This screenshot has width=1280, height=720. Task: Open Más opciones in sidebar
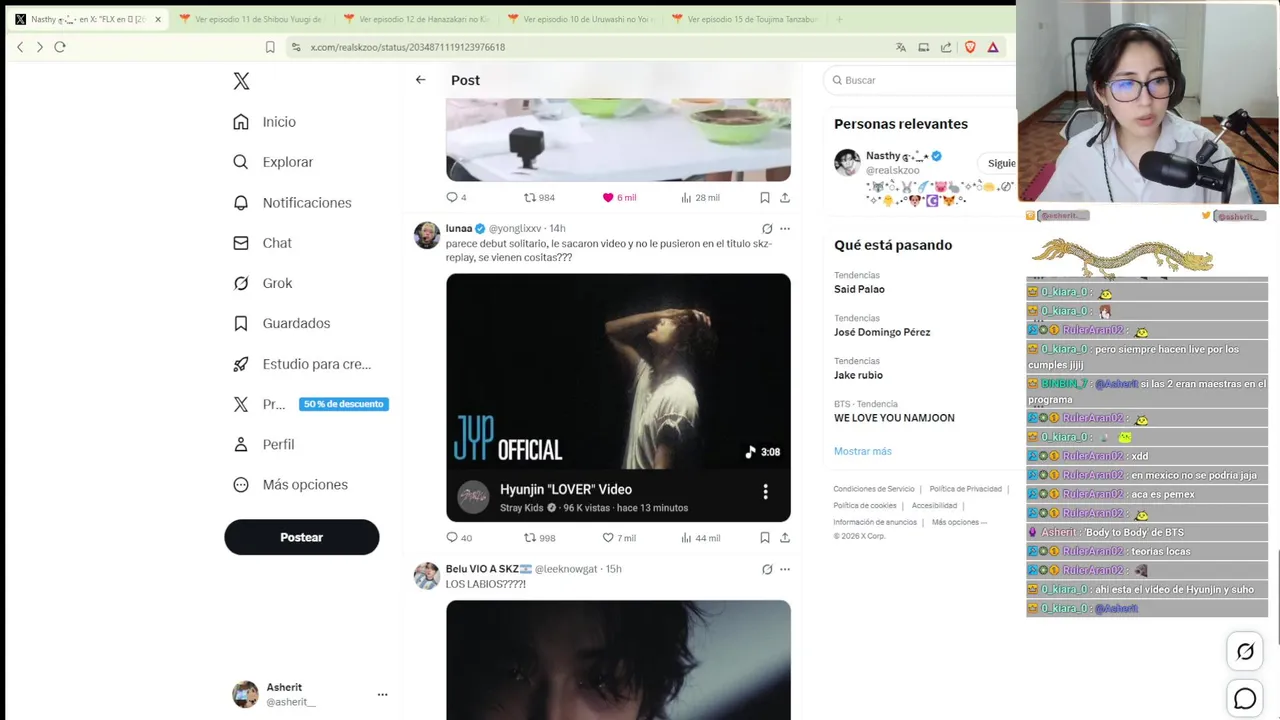tap(290, 484)
